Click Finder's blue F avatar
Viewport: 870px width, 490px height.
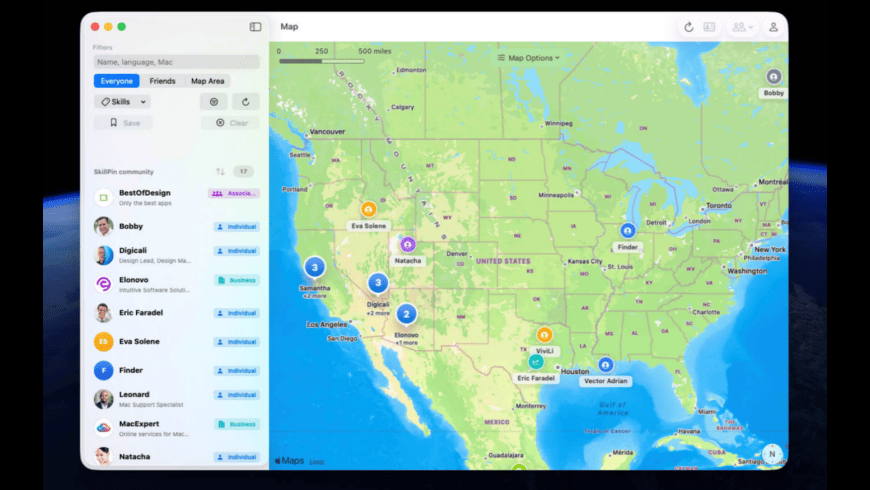click(103, 370)
